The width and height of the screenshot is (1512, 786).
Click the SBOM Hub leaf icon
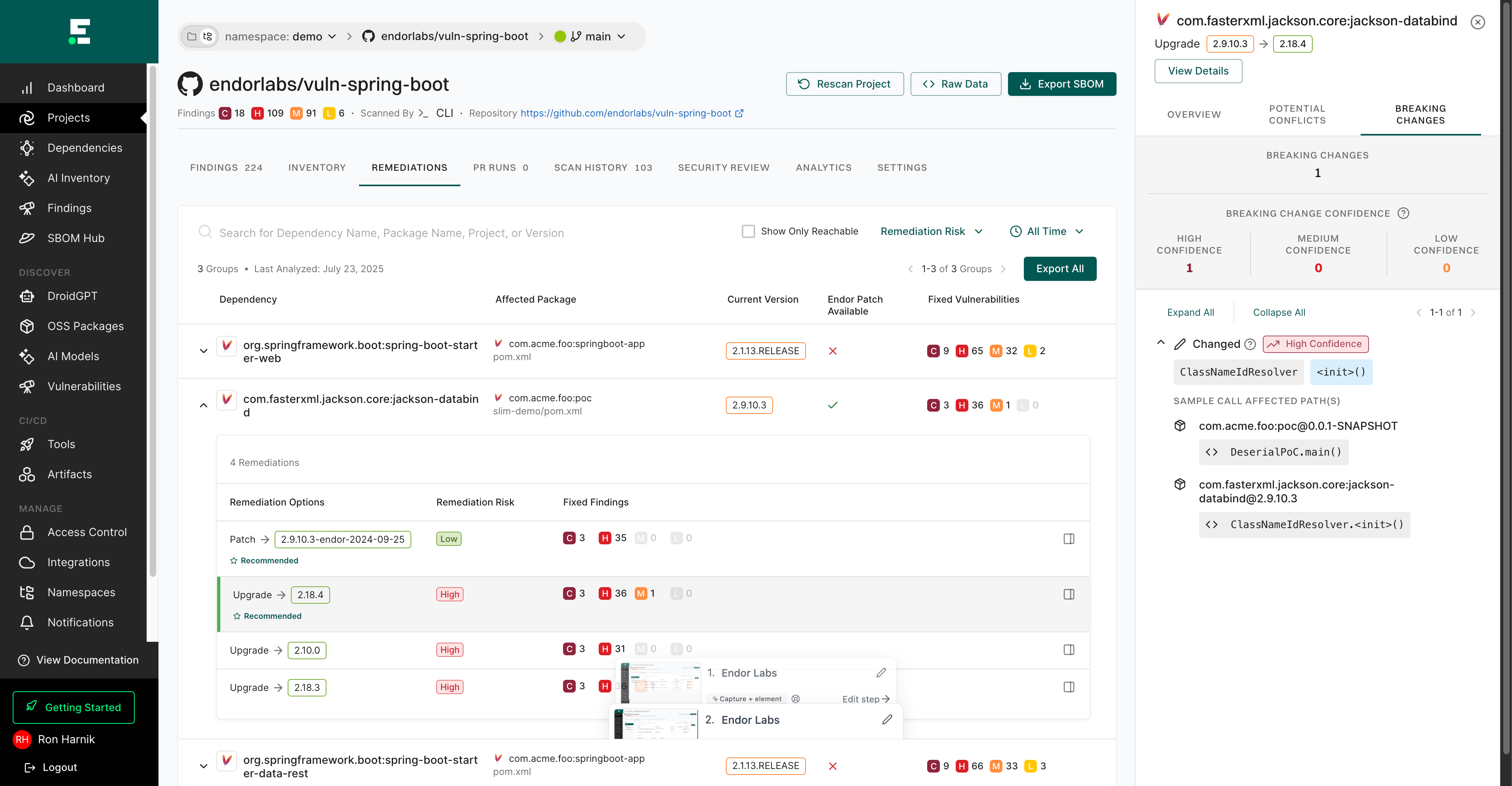pyautogui.click(x=27, y=238)
